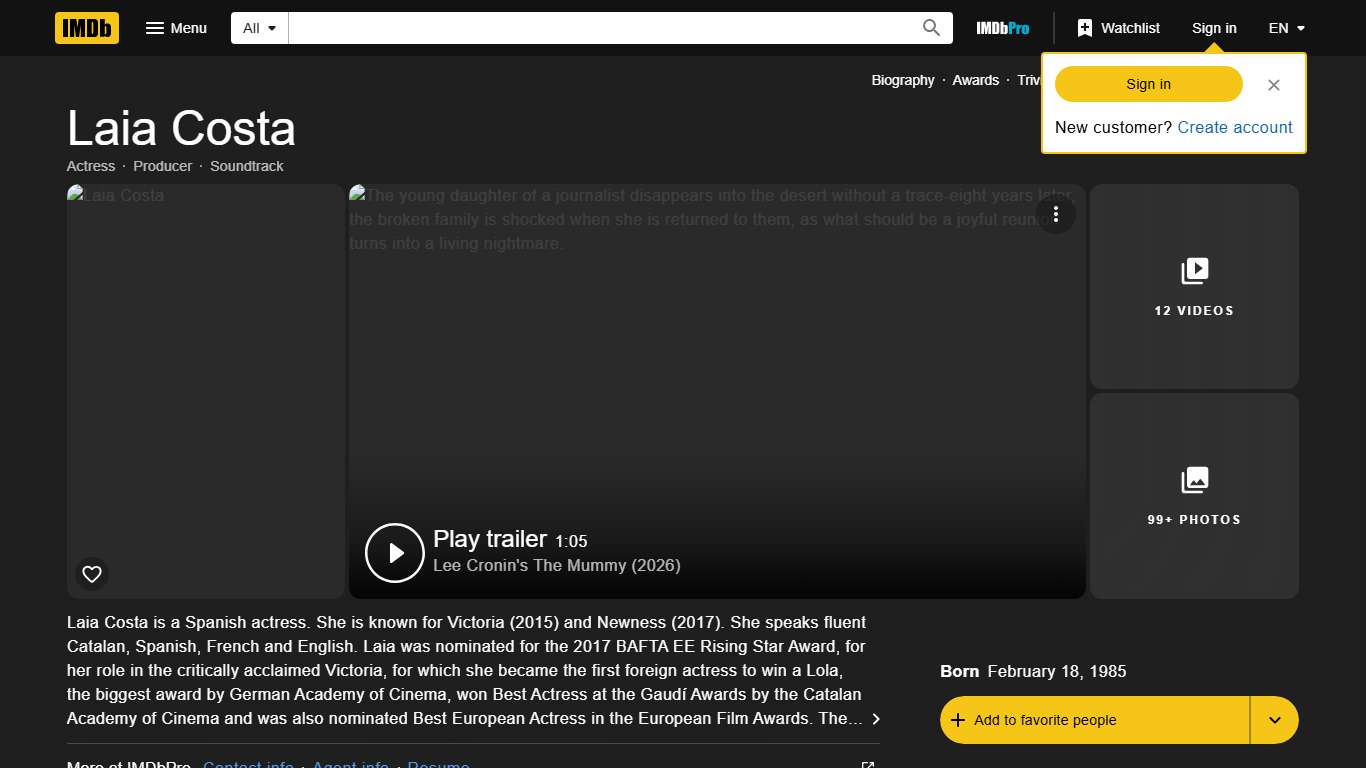1366x768 pixels.
Task: Click the IMDb logo
Action: 87,28
